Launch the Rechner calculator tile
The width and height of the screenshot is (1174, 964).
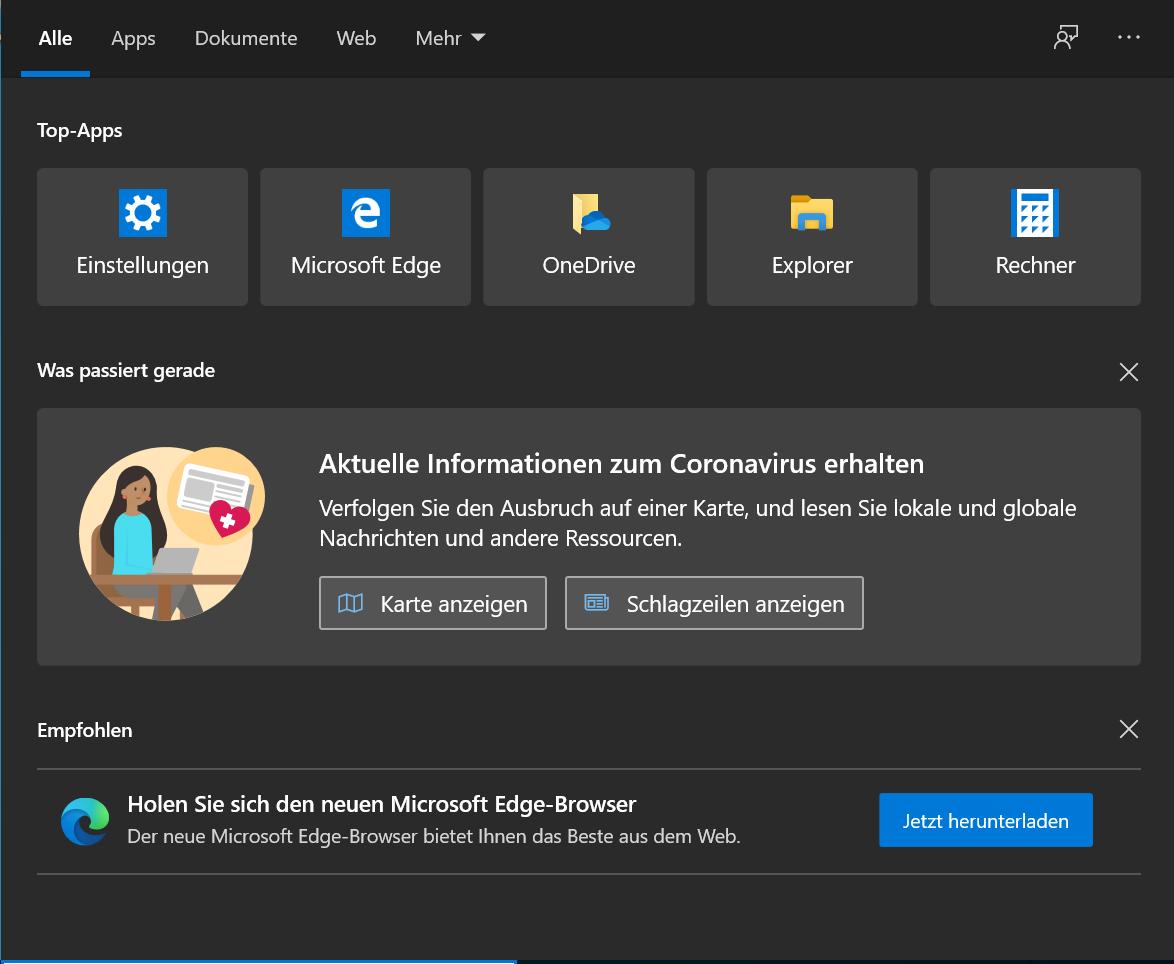[x=1035, y=237]
